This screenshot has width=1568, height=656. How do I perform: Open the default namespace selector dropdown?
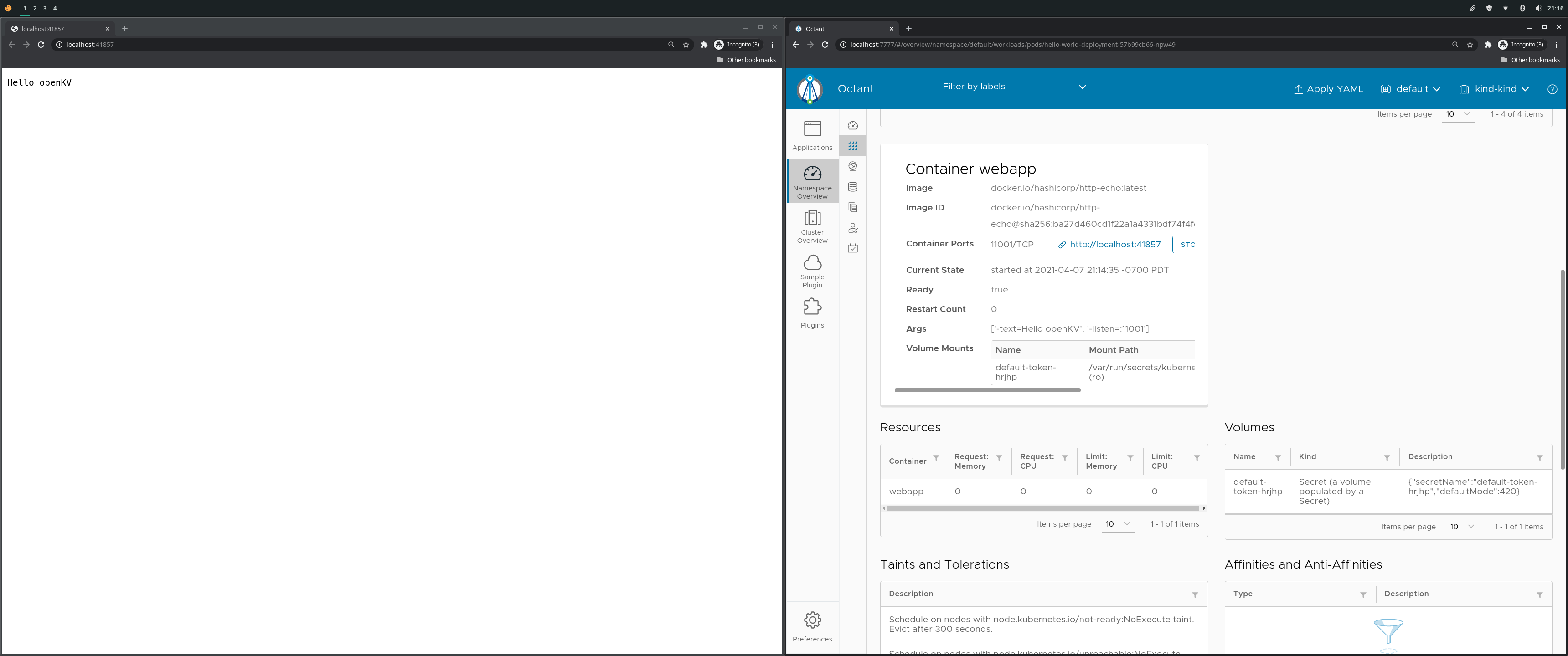[1410, 89]
